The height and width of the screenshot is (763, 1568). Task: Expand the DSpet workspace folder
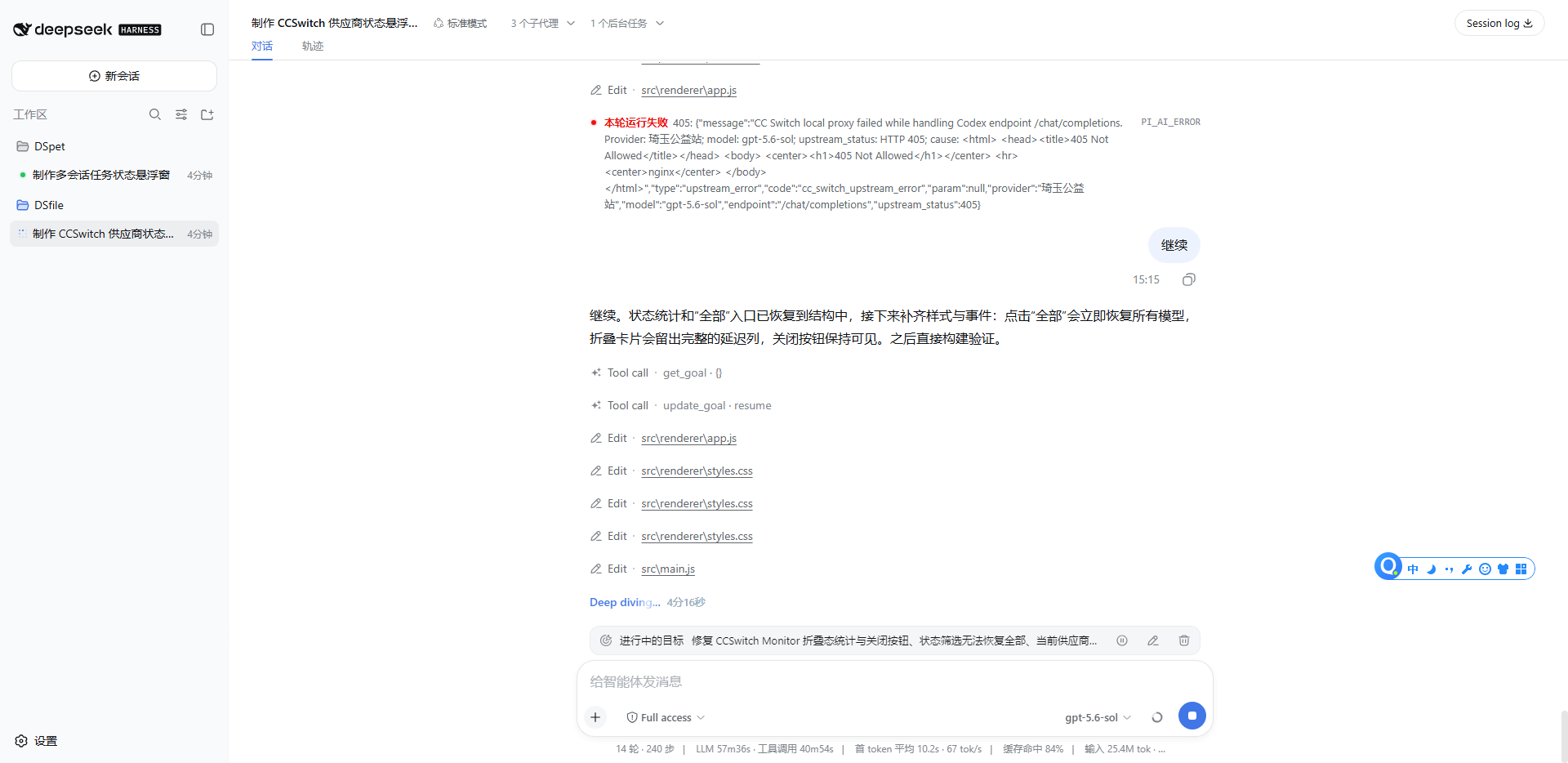114,146
